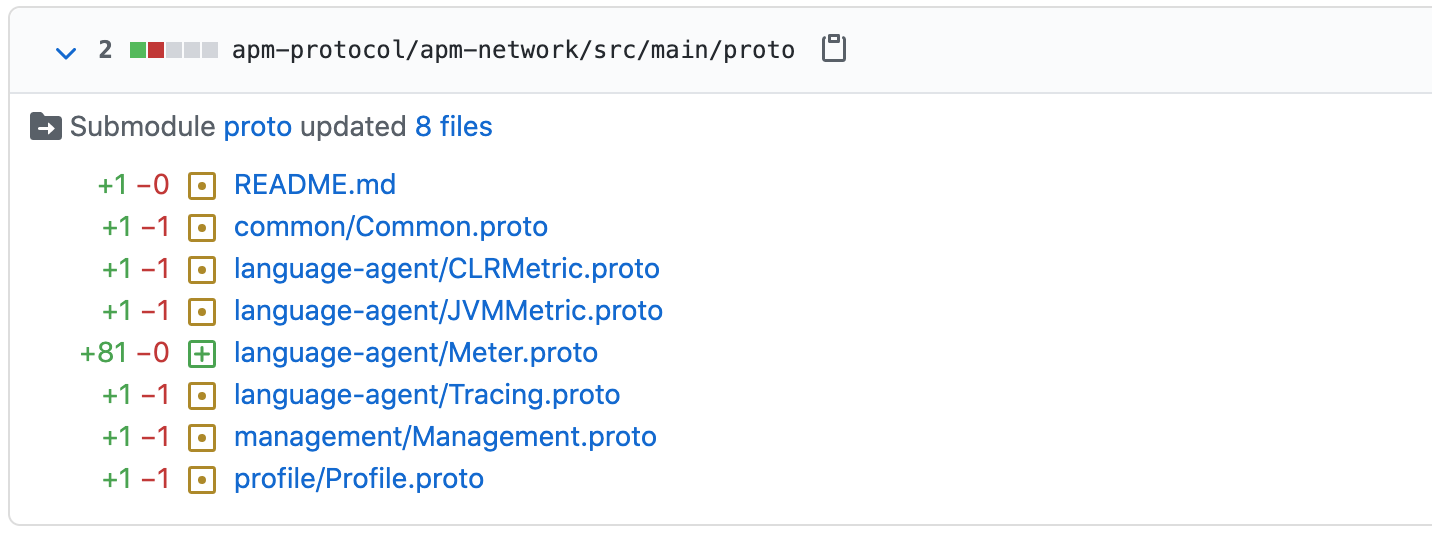Open language-agent/CLRMetric.proto file link
Screen dimensions: 1432x548
pyautogui.click(x=447, y=269)
